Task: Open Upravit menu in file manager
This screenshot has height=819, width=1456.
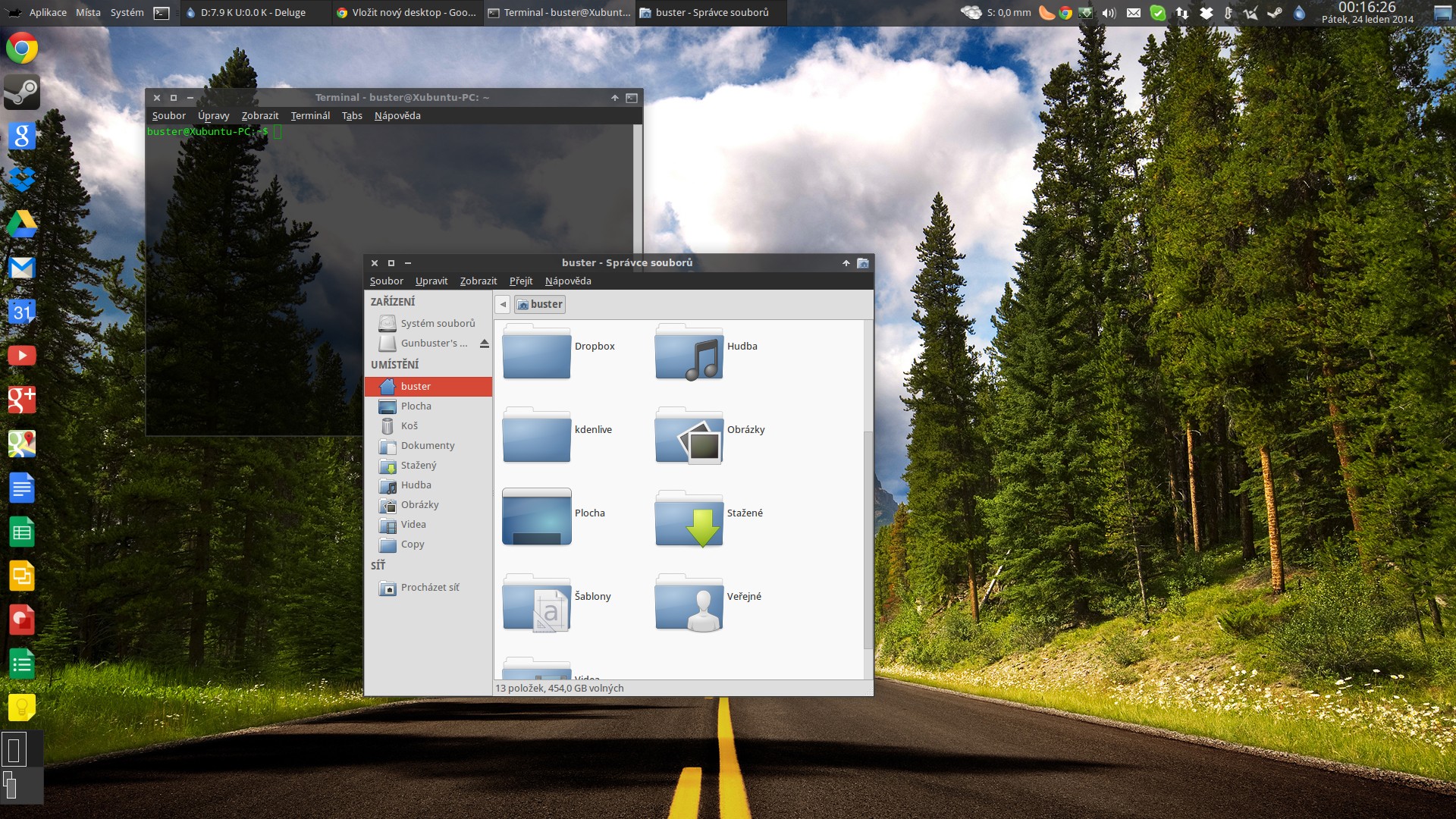Action: tap(431, 281)
